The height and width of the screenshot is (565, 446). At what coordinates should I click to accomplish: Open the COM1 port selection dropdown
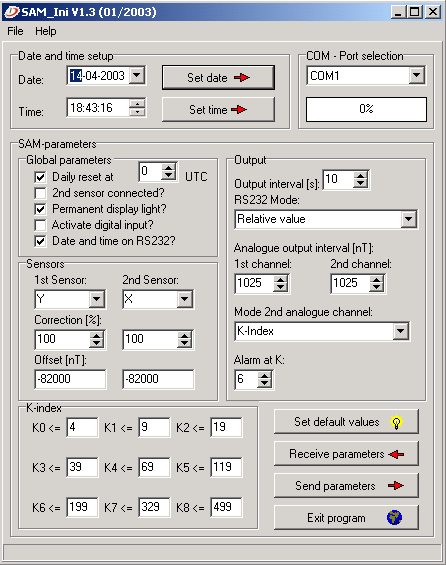[417, 75]
